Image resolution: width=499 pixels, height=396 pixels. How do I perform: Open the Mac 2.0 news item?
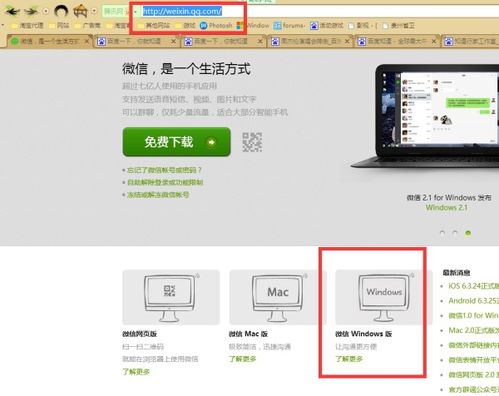click(473, 330)
